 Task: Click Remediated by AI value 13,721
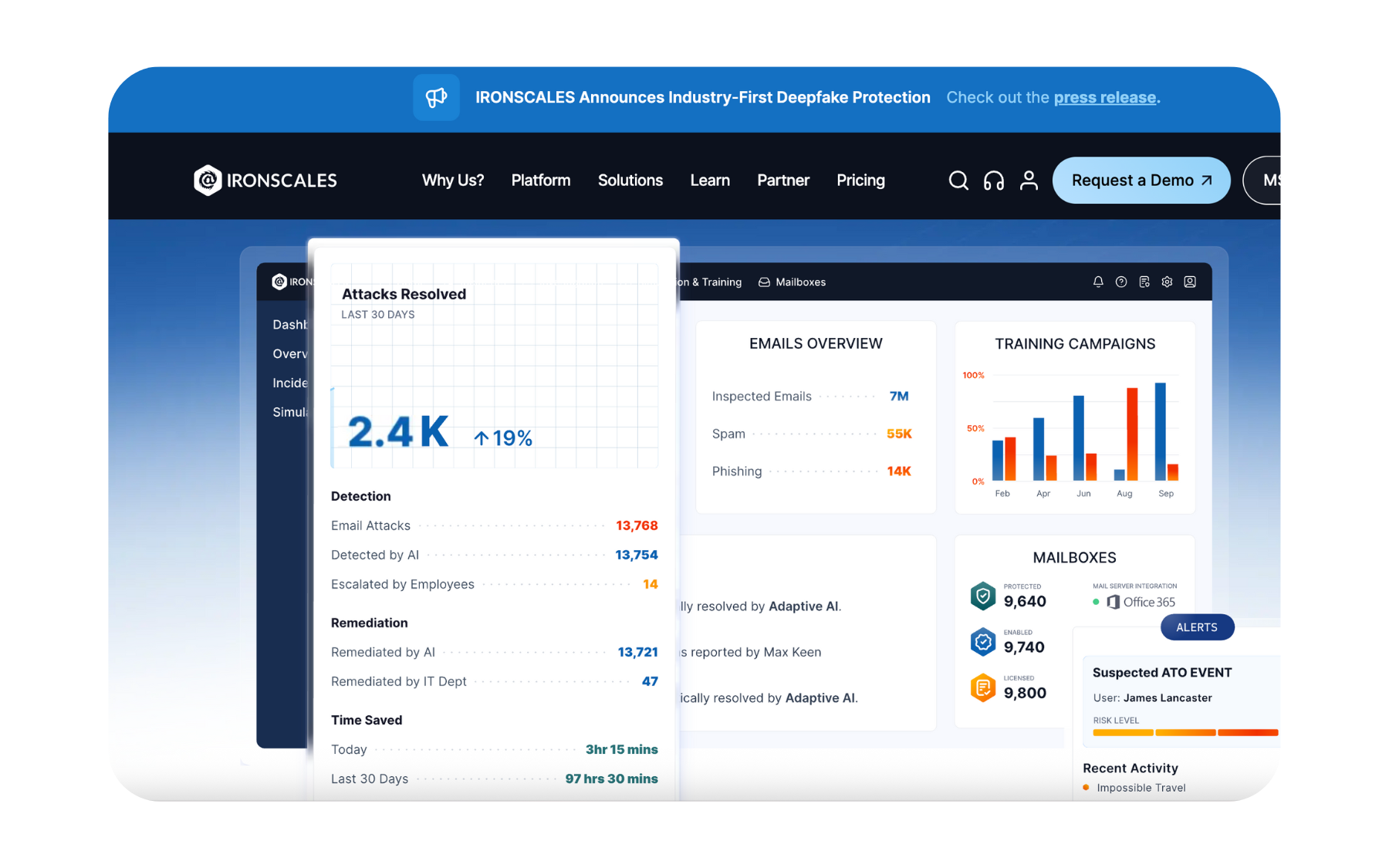coord(637,652)
